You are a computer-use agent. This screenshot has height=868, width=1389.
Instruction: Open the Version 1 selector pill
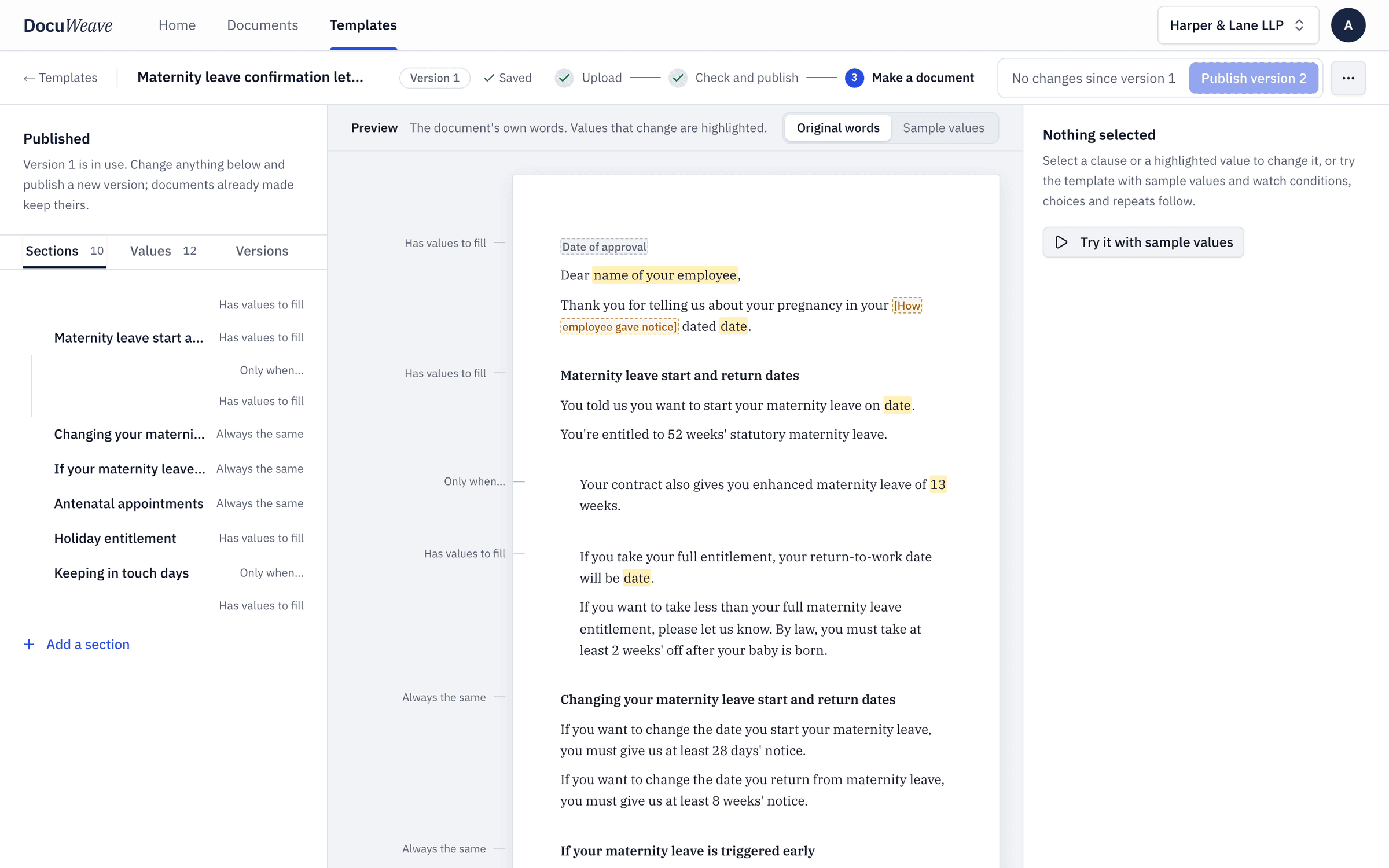pos(435,78)
